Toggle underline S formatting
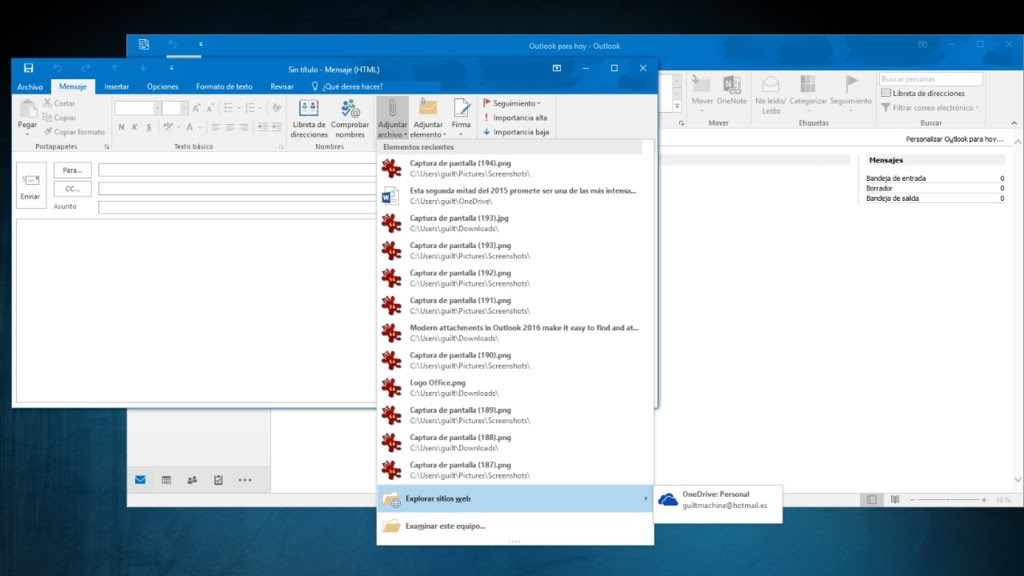Image resolution: width=1024 pixels, height=576 pixels. coord(149,127)
